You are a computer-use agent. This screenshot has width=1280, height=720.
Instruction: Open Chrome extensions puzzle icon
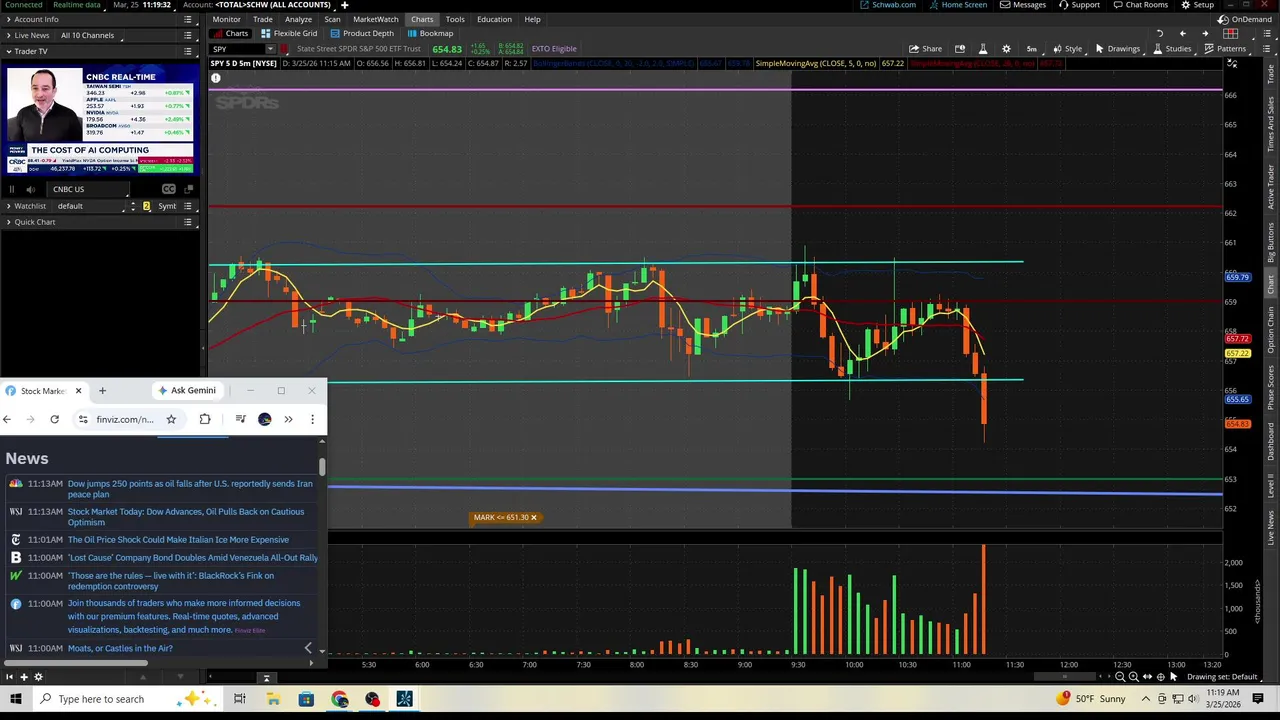point(205,419)
